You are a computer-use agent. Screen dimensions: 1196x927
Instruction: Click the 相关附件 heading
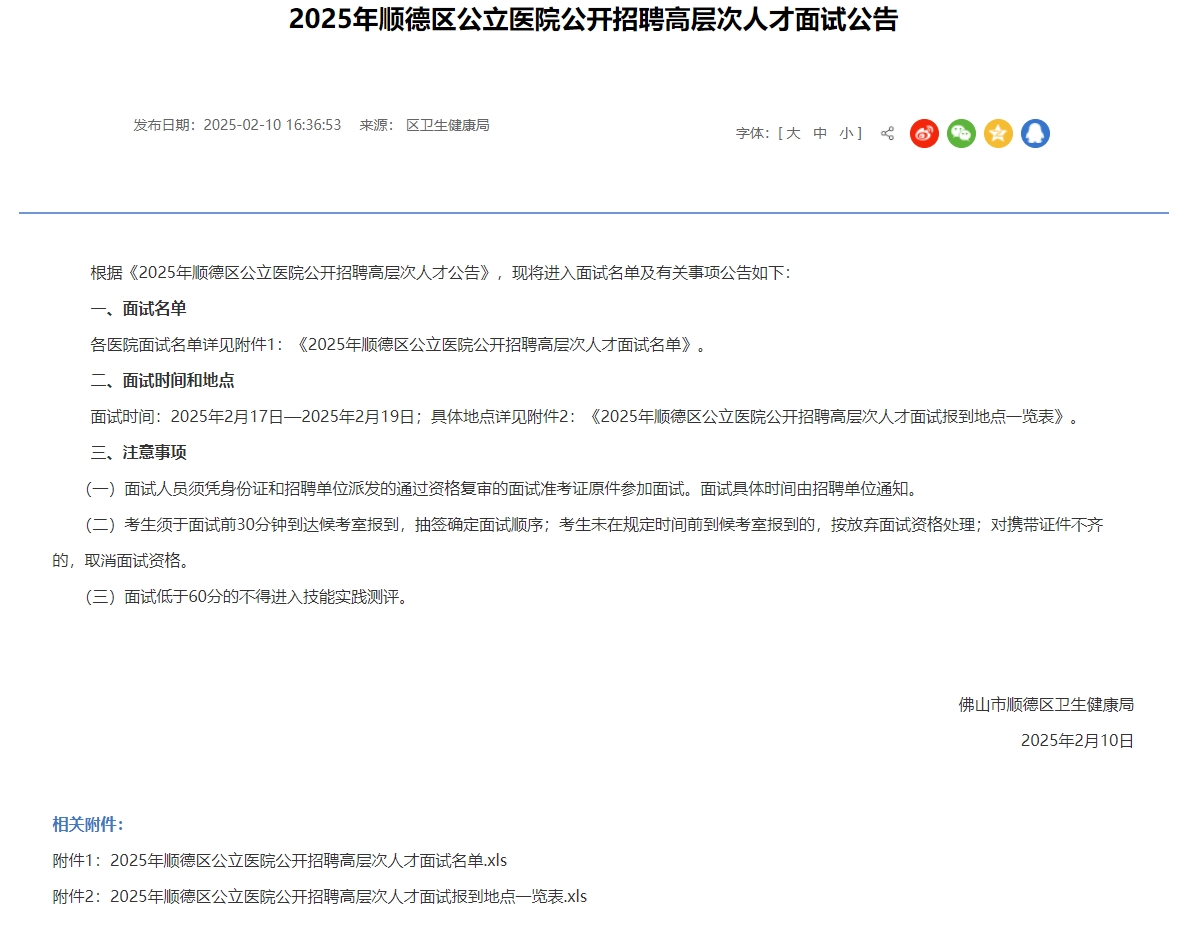click(x=88, y=825)
